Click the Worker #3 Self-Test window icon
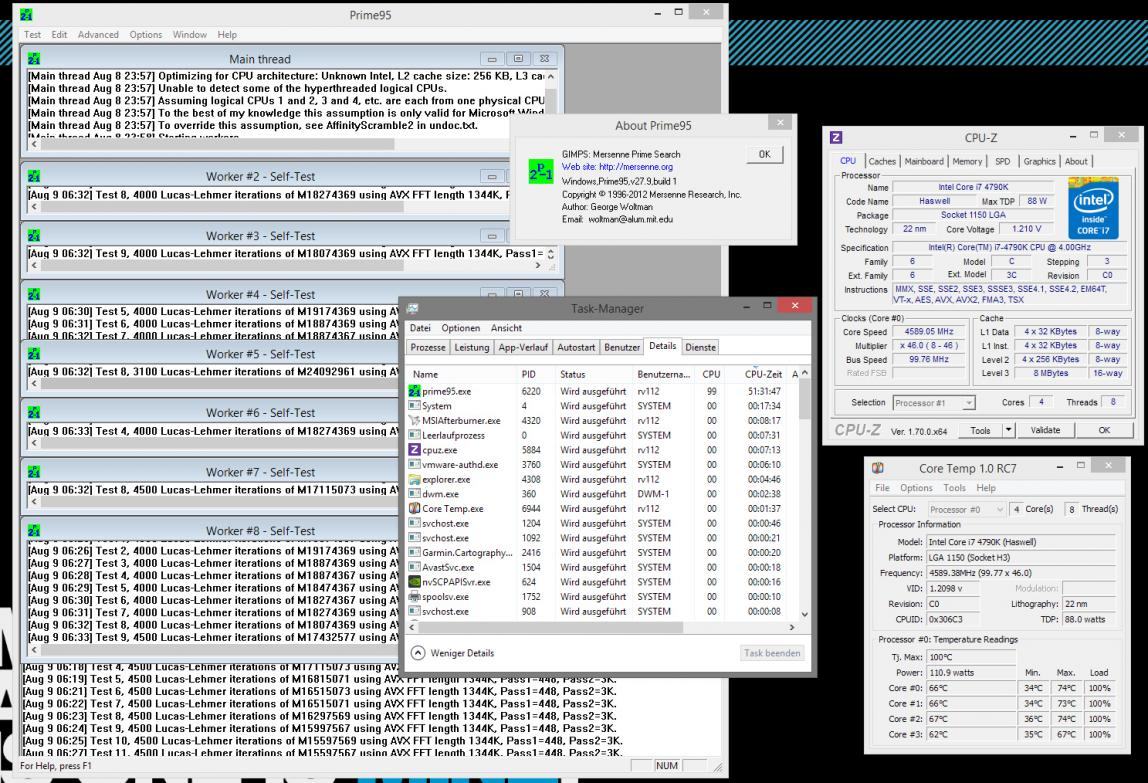Screen dimensions: 1148x783 (34, 236)
